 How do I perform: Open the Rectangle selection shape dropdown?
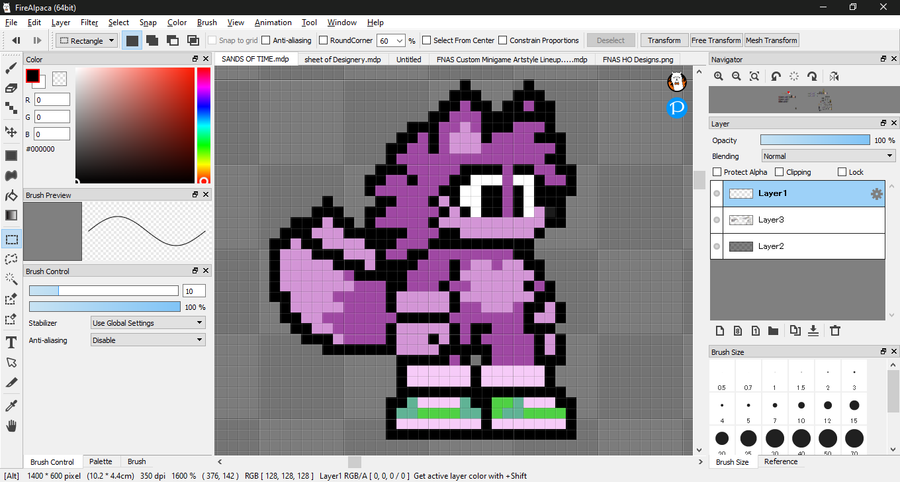tap(87, 41)
